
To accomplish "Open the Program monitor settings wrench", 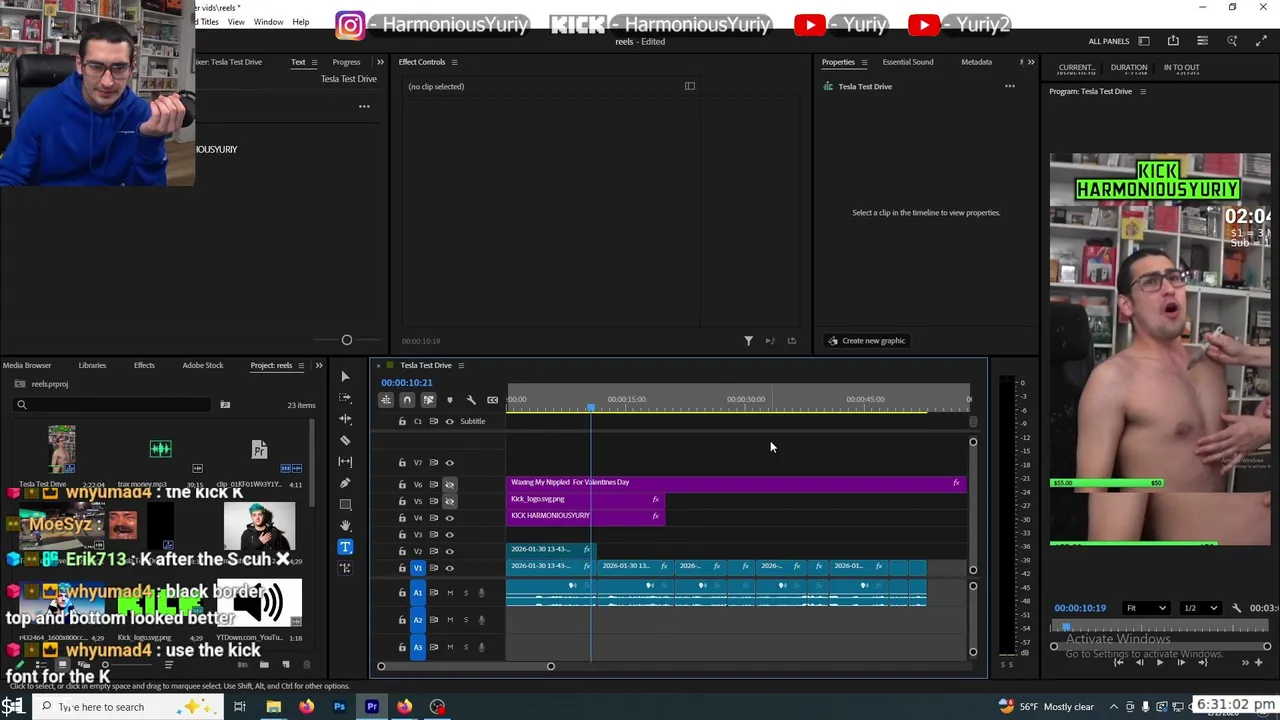I will pyautogui.click(x=1236, y=608).
